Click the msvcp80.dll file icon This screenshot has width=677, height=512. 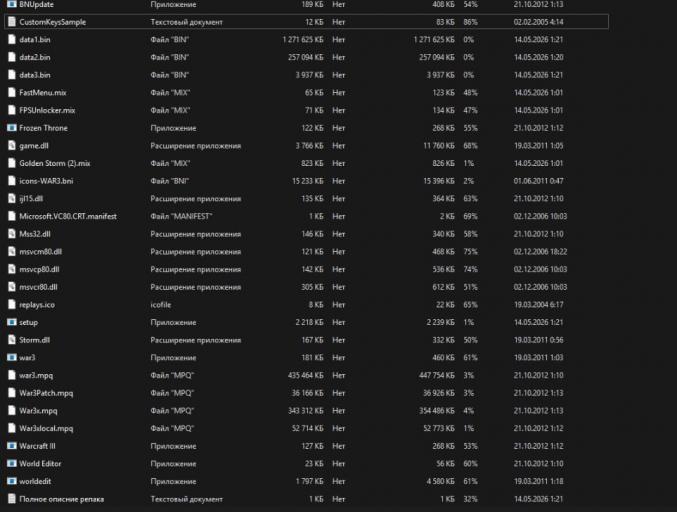(x=12, y=270)
